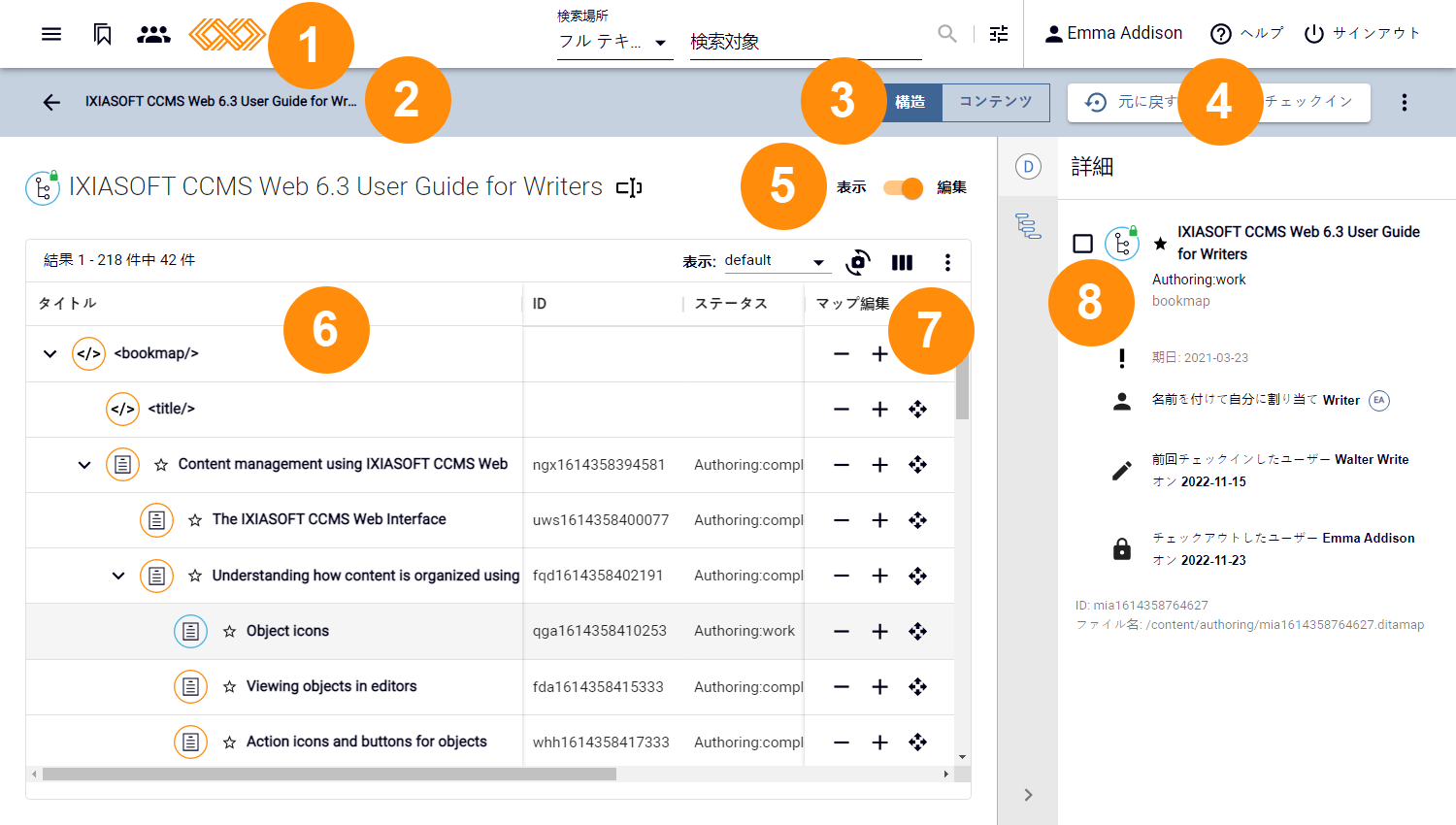This screenshot has width=1456, height=825.
Task: Click the <bookmap/> element icon
Action: click(x=88, y=353)
